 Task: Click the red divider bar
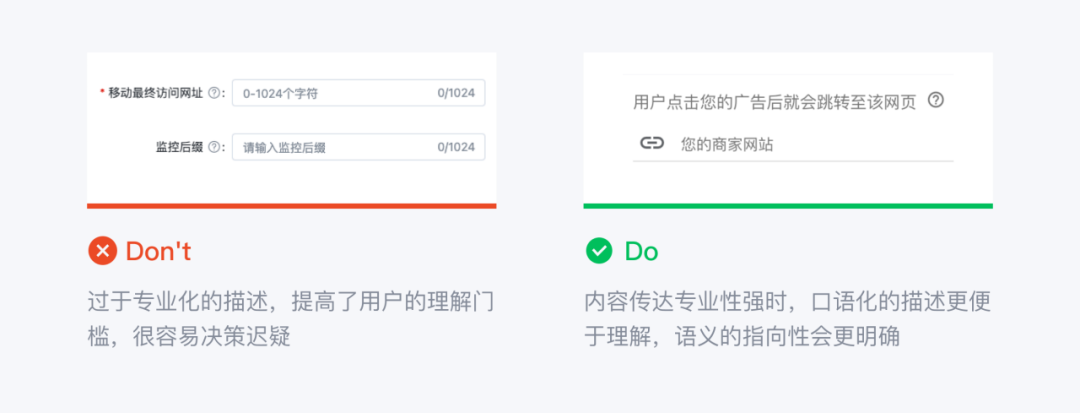291,205
